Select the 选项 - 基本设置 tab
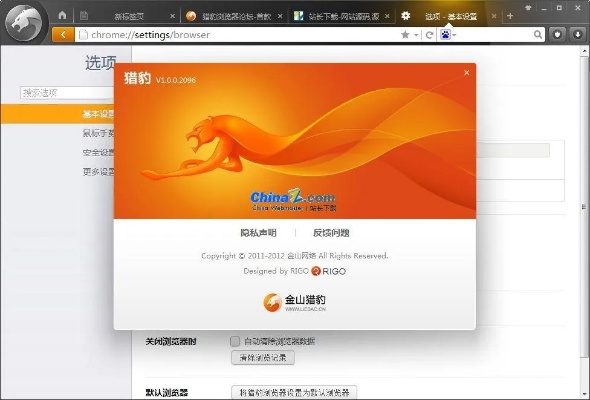 click(x=450, y=16)
